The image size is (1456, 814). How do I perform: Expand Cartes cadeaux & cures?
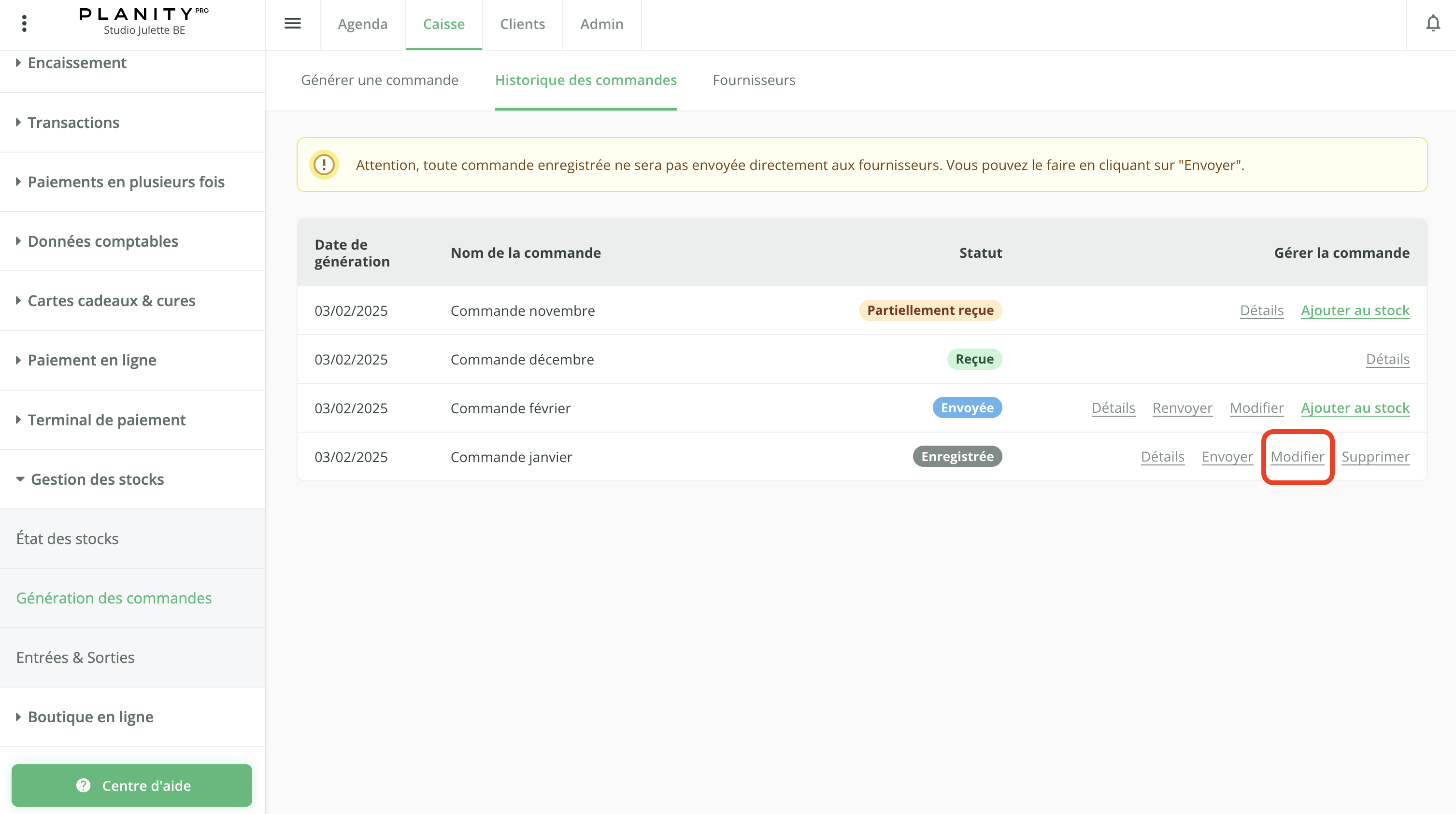tap(111, 300)
